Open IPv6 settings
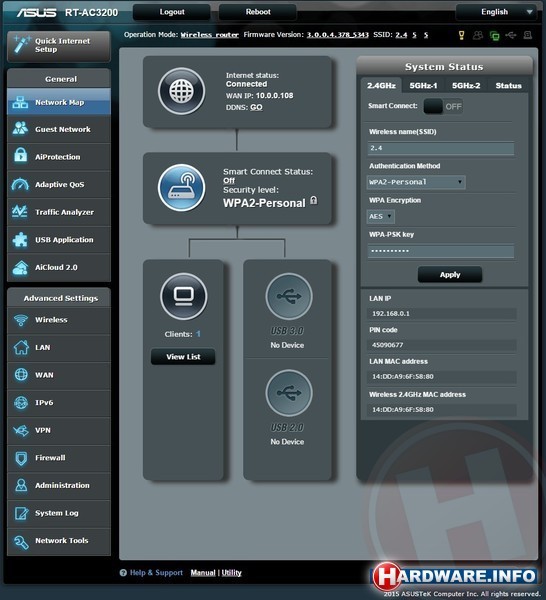Viewport: 546px width, 600px height. (x=59, y=403)
